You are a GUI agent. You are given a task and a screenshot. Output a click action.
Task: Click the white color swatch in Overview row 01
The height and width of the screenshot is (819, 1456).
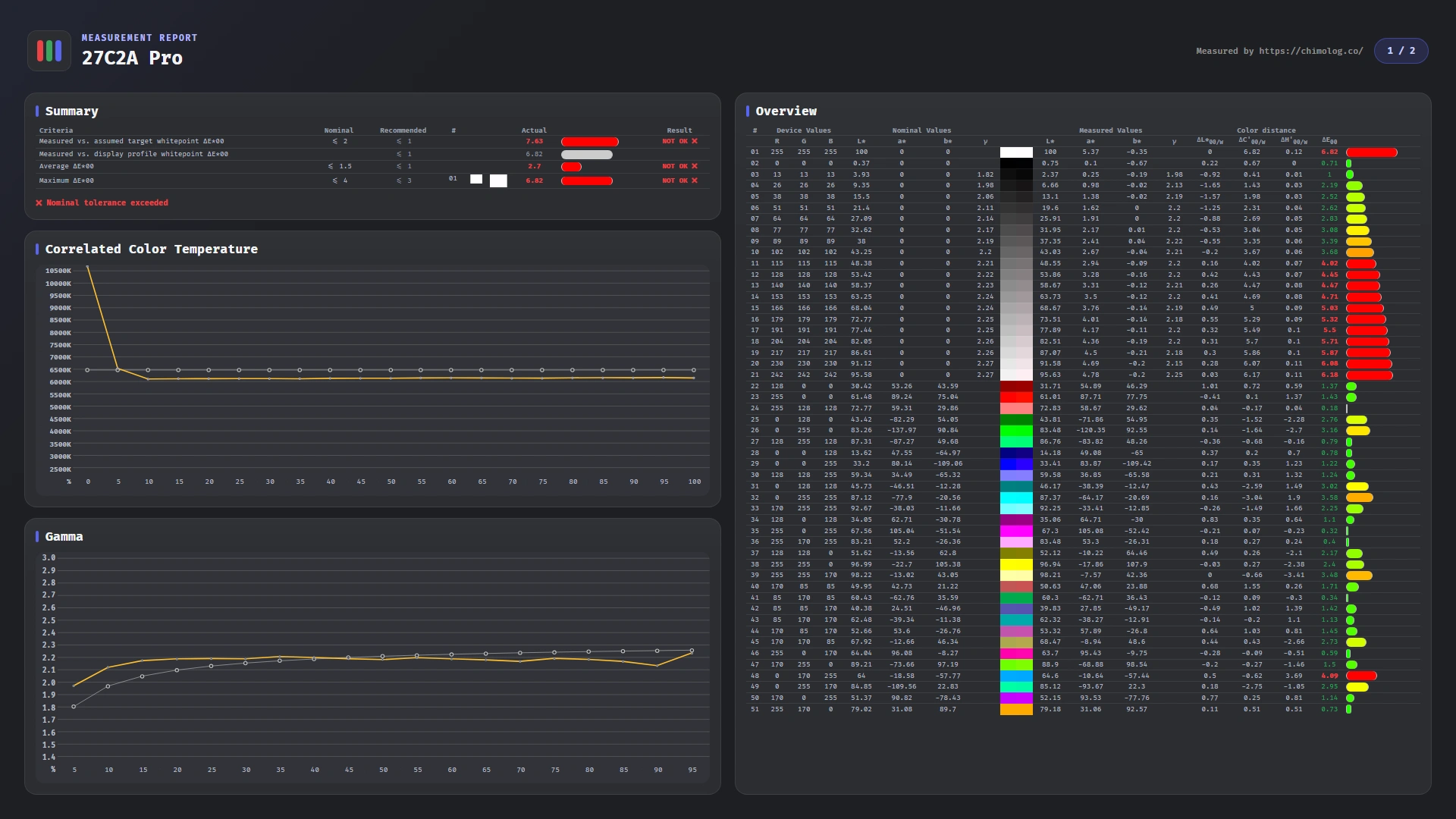1016,152
